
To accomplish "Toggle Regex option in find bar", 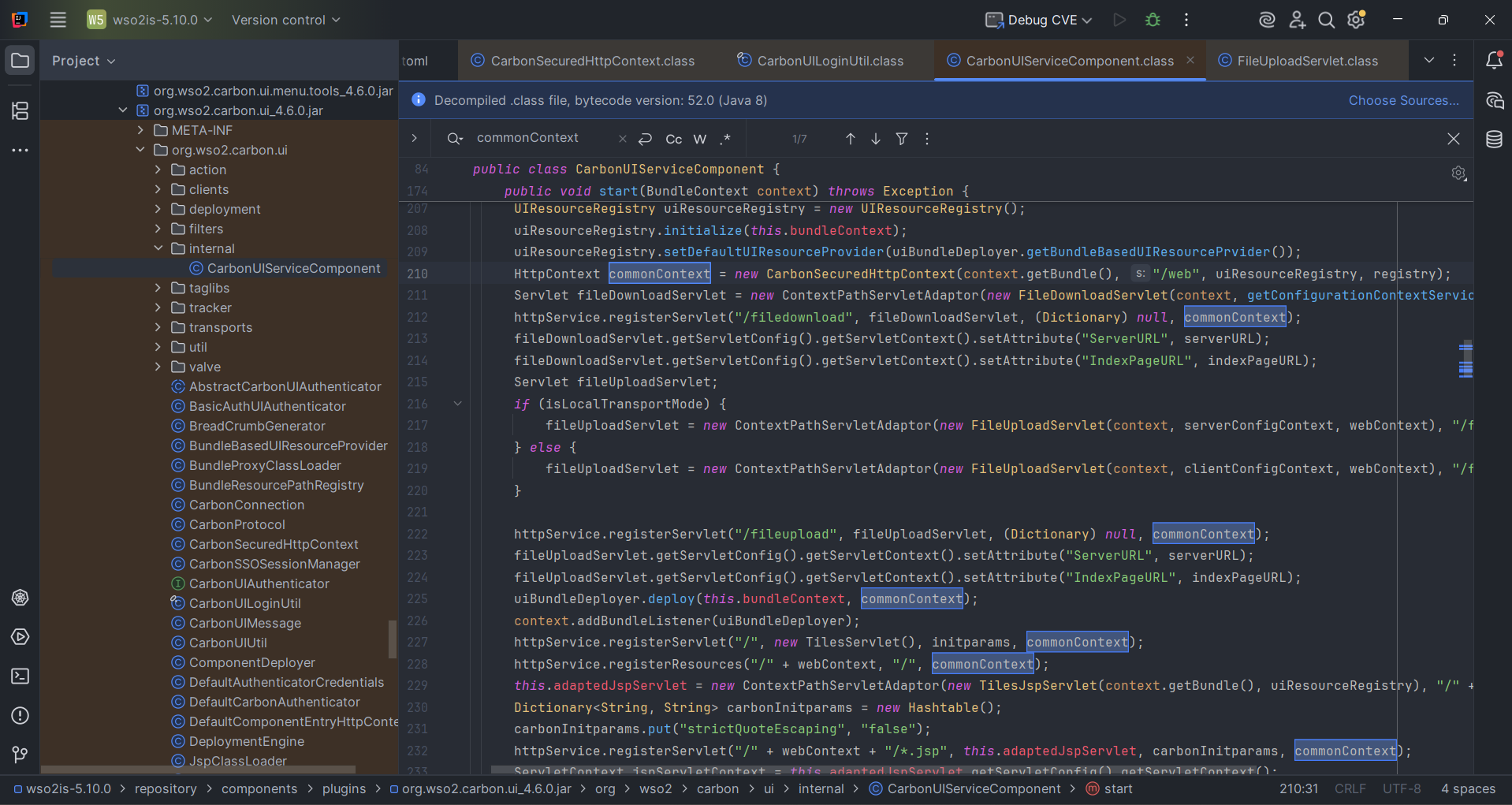I will tap(725, 139).
